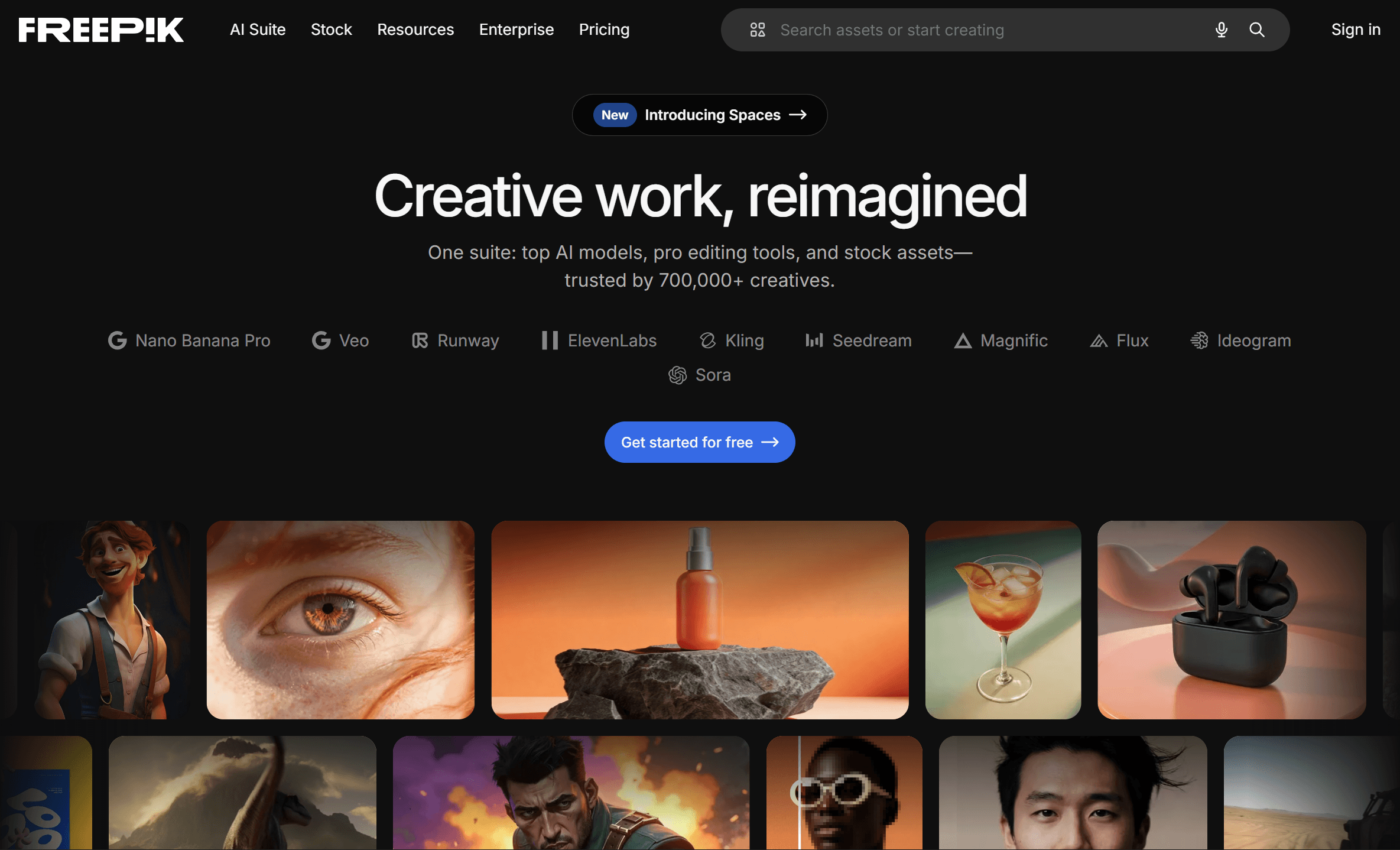Switch to the Stock section
Screen dimensions: 1400x850
click(331, 30)
